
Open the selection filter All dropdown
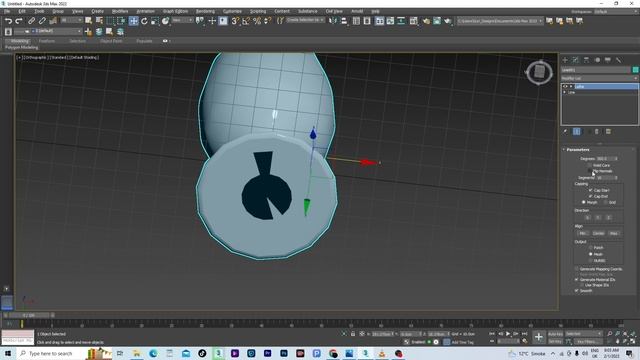tap(70, 20)
